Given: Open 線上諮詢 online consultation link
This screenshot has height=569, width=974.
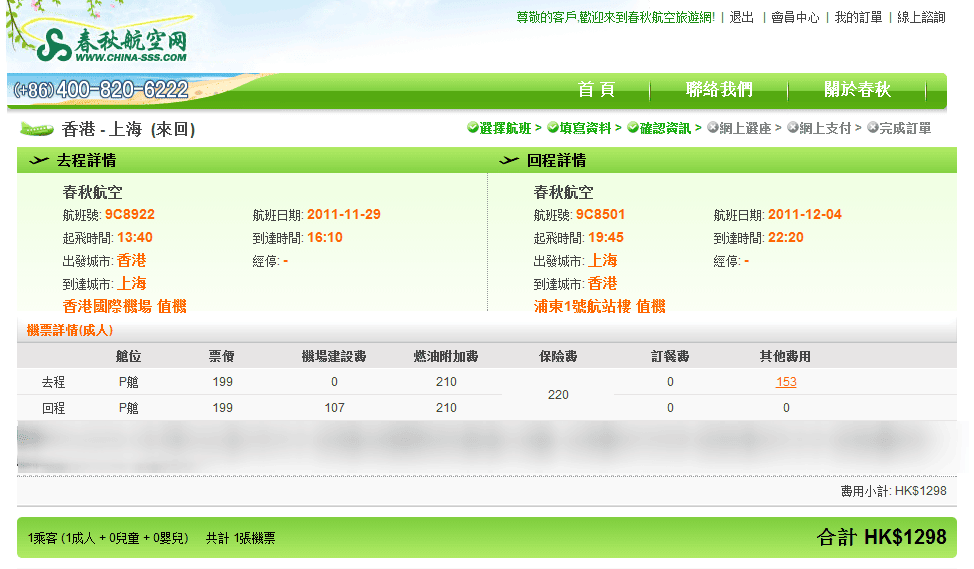Looking at the screenshot, I should pyautogui.click(x=921, y=17).
